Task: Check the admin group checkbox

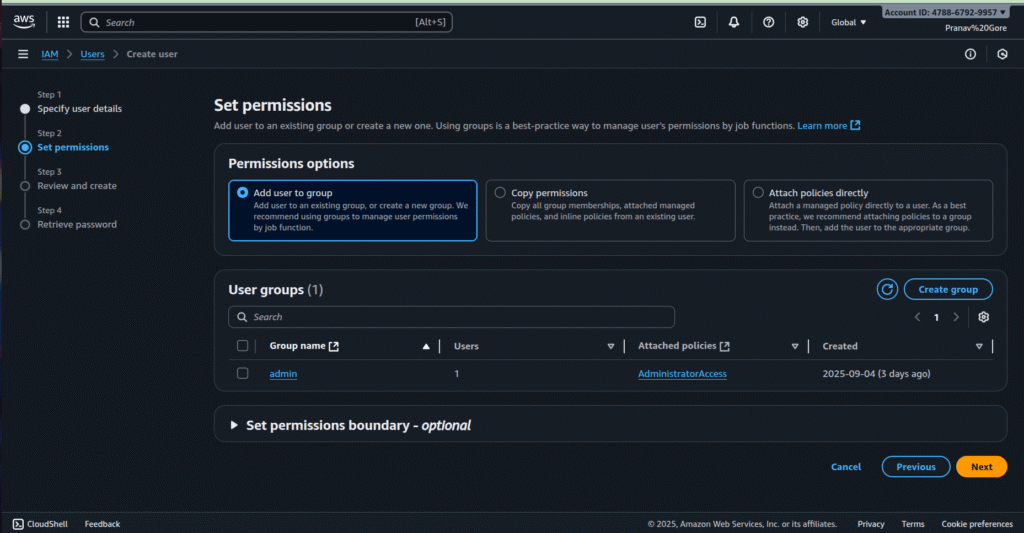Action: [242, 373]
